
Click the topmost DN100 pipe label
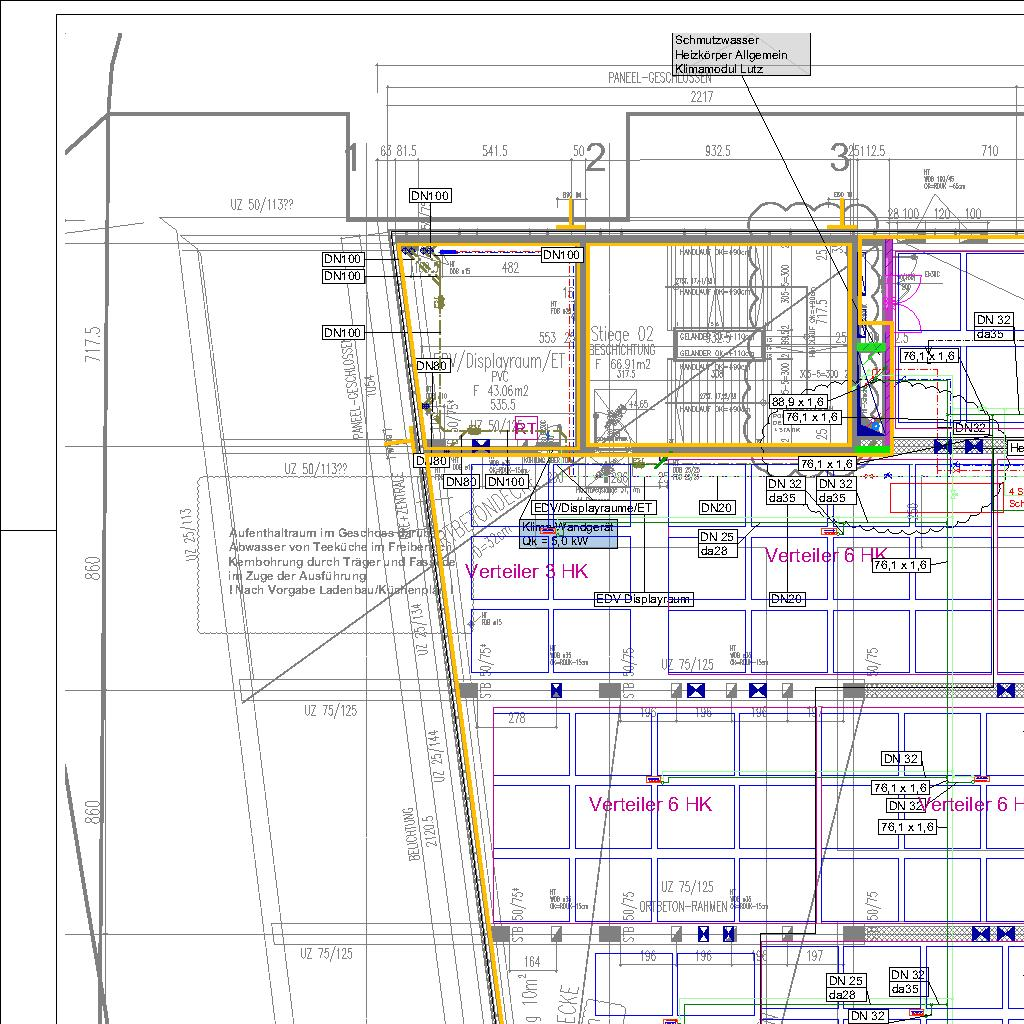point(430,195)
